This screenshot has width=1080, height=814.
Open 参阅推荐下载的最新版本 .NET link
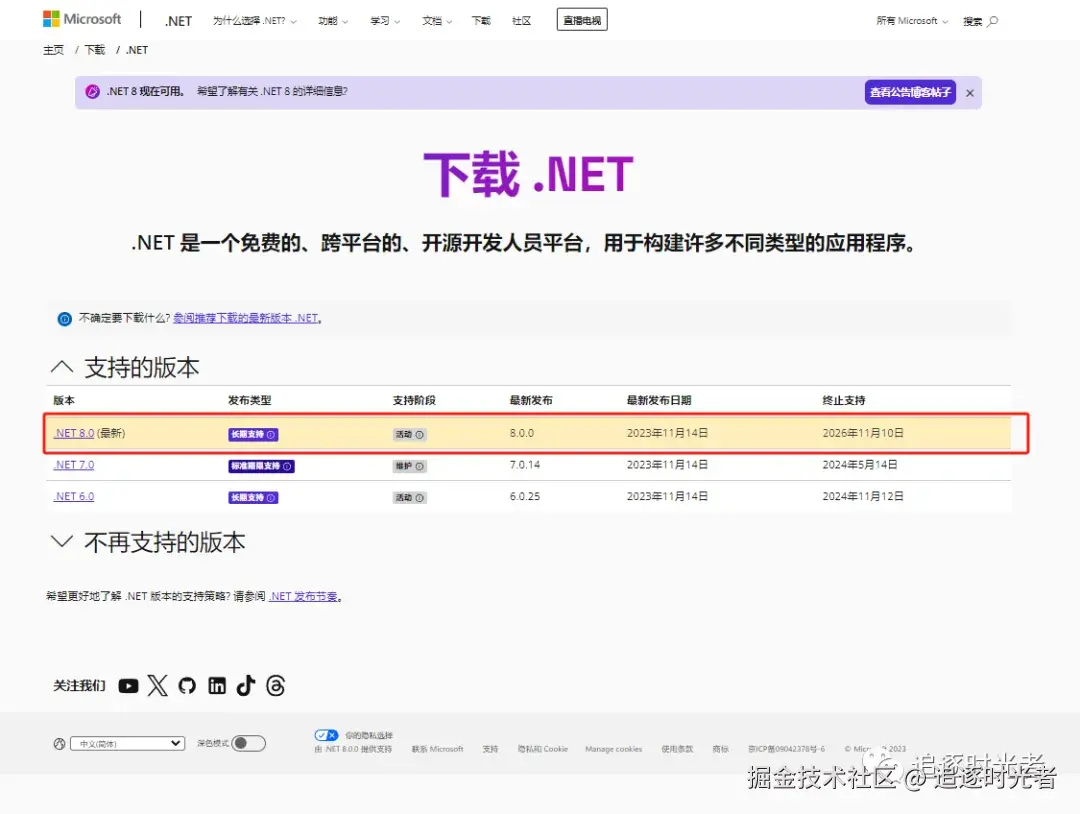[x=246, y=318]
